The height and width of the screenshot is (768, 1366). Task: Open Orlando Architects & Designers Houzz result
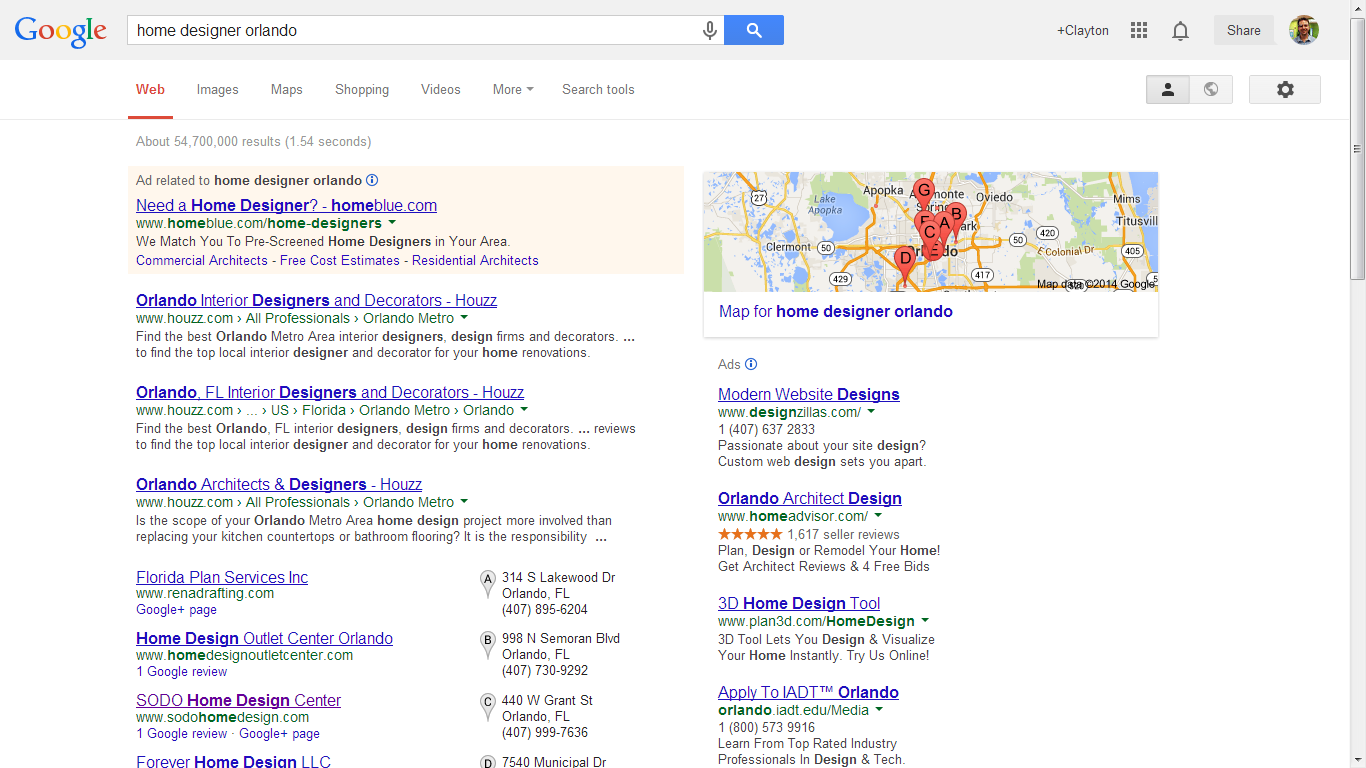(x=279, y=484)
